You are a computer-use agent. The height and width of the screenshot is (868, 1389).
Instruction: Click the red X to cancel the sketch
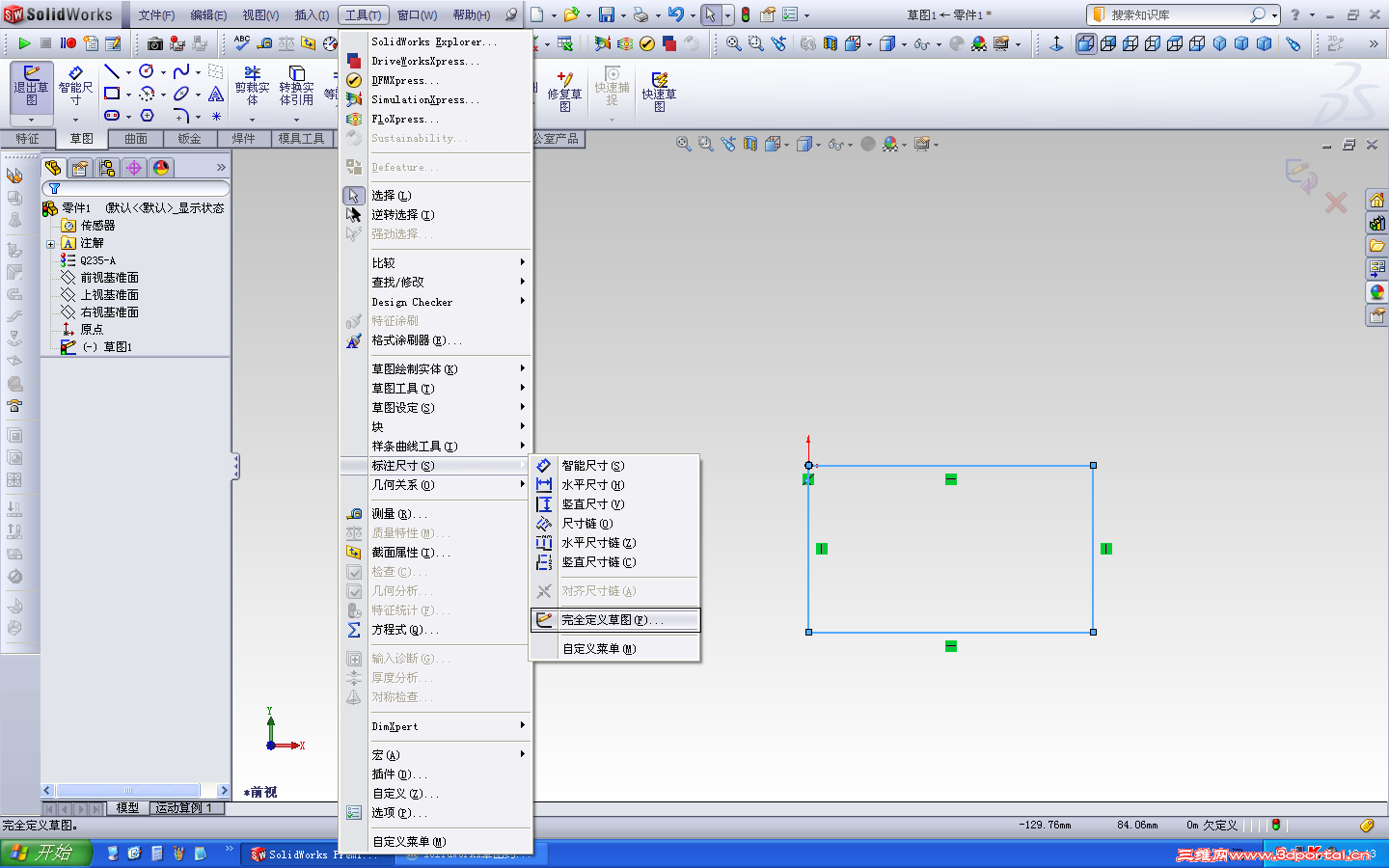pos(1336,203)
